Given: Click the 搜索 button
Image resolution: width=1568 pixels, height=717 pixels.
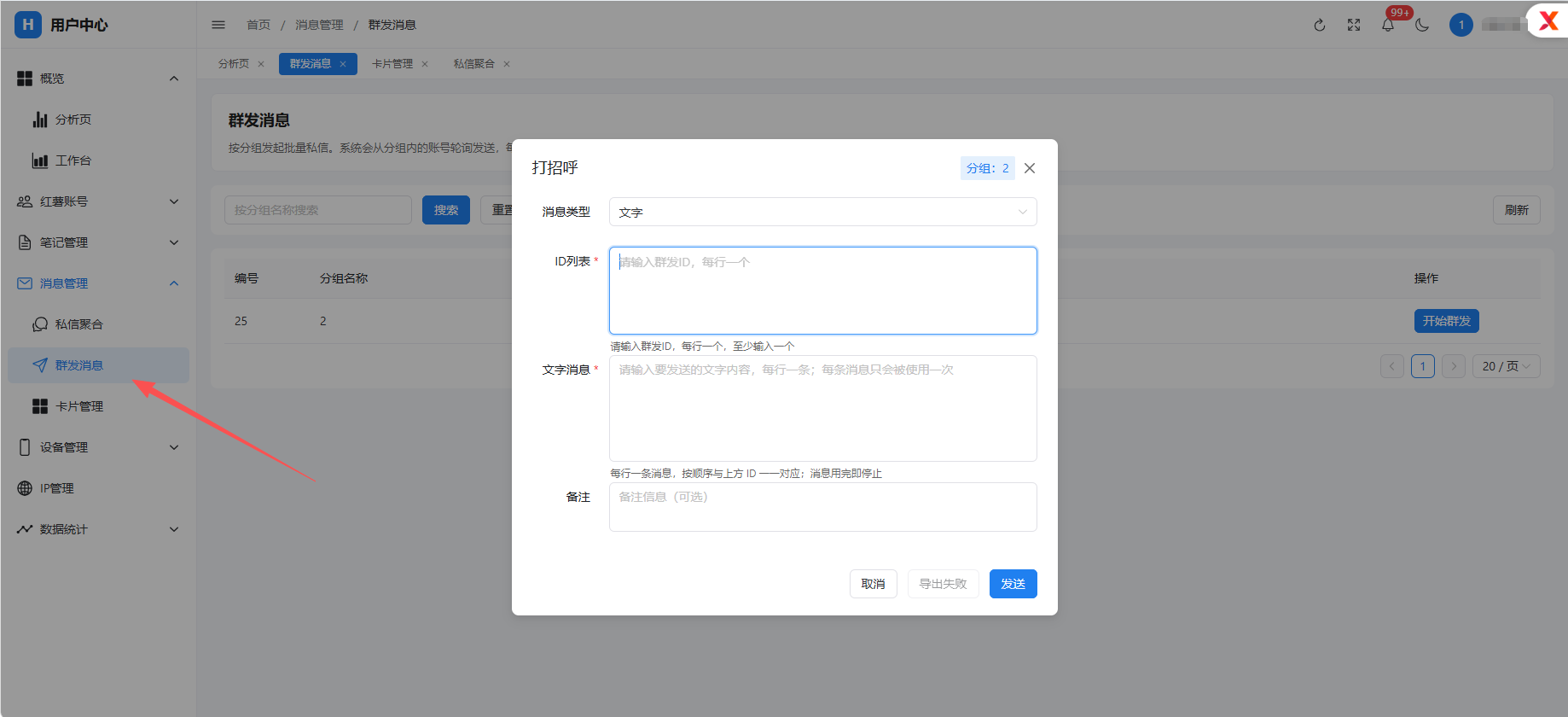Looking at the screenshot, I should click(446, 210).
